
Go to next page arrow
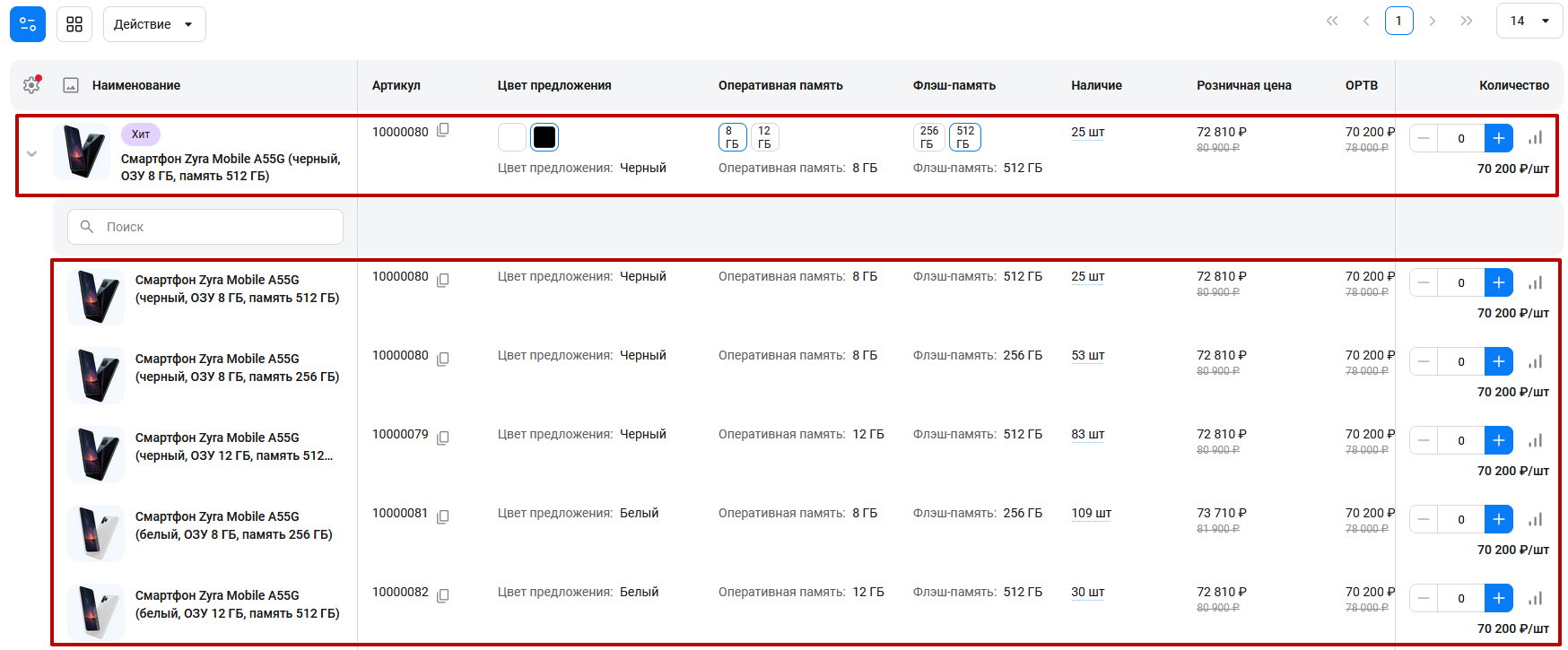pyautogui.click(x=1433, y=21)
